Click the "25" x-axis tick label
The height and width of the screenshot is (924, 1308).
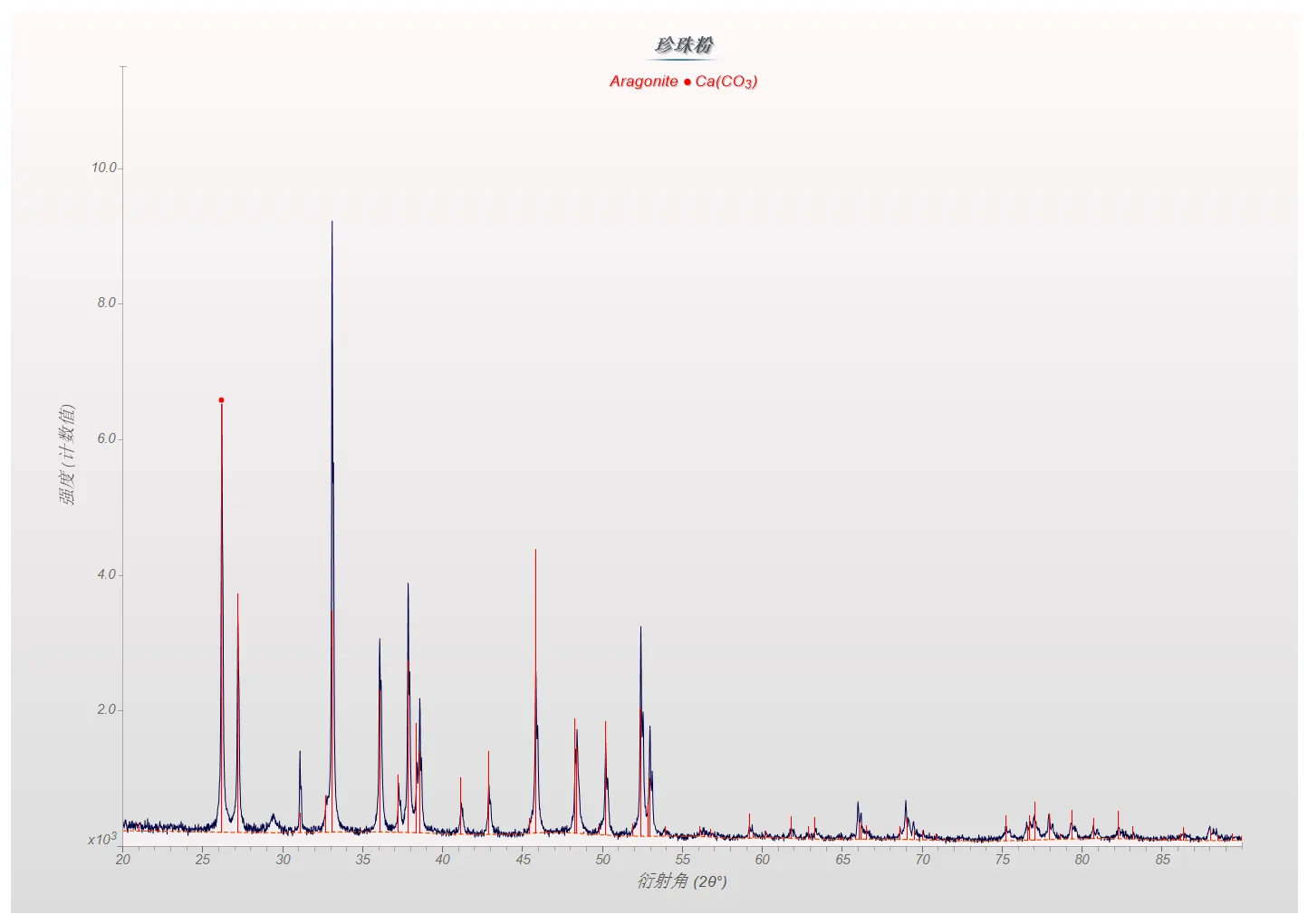click(203, 859)
